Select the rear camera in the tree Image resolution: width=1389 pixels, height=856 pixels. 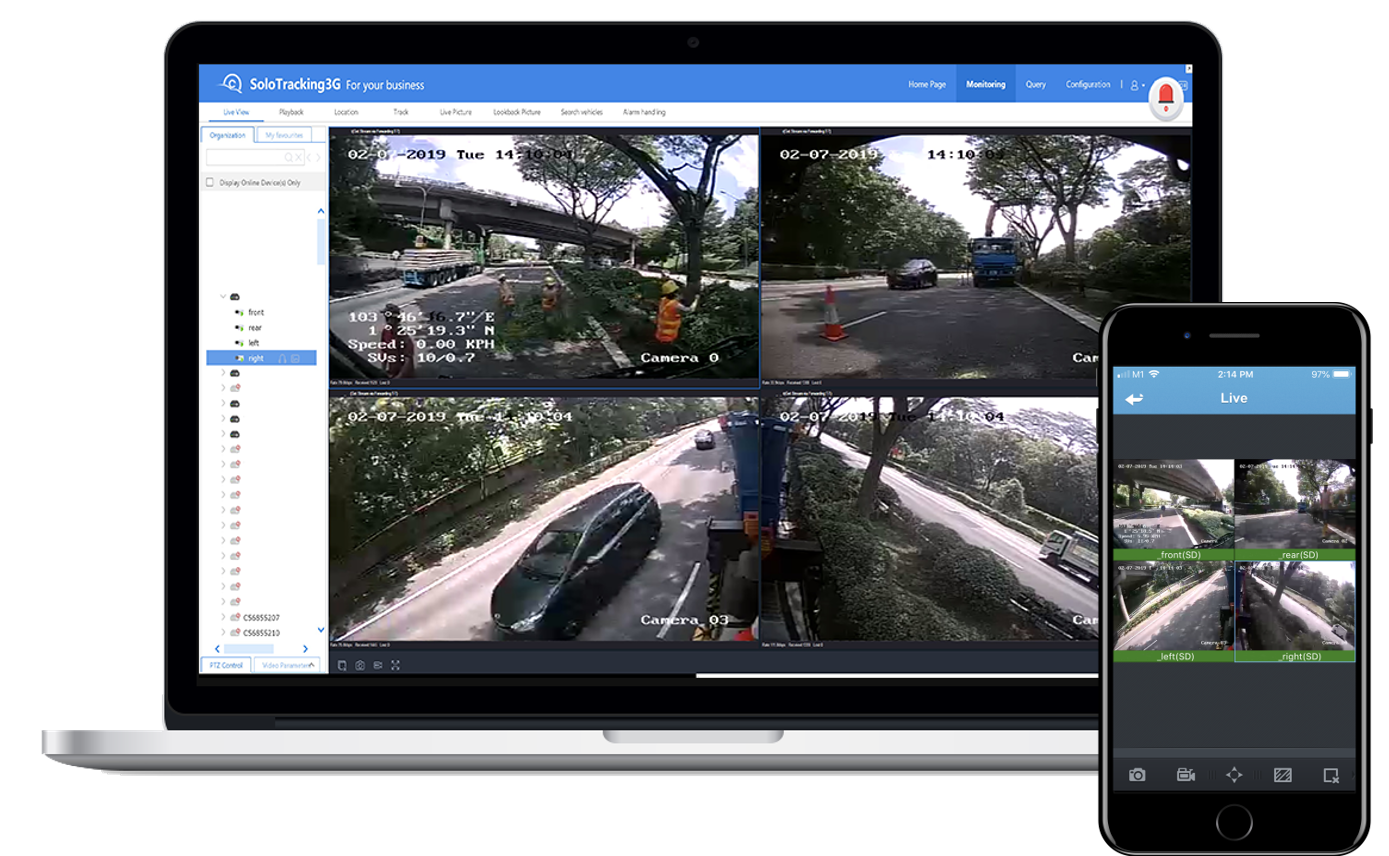pos(255,328)
